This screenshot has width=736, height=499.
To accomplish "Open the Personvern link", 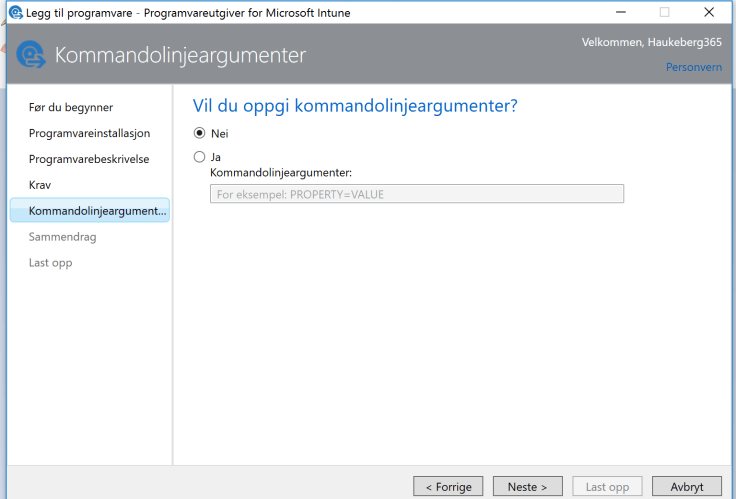I will (x=694, y=67).
